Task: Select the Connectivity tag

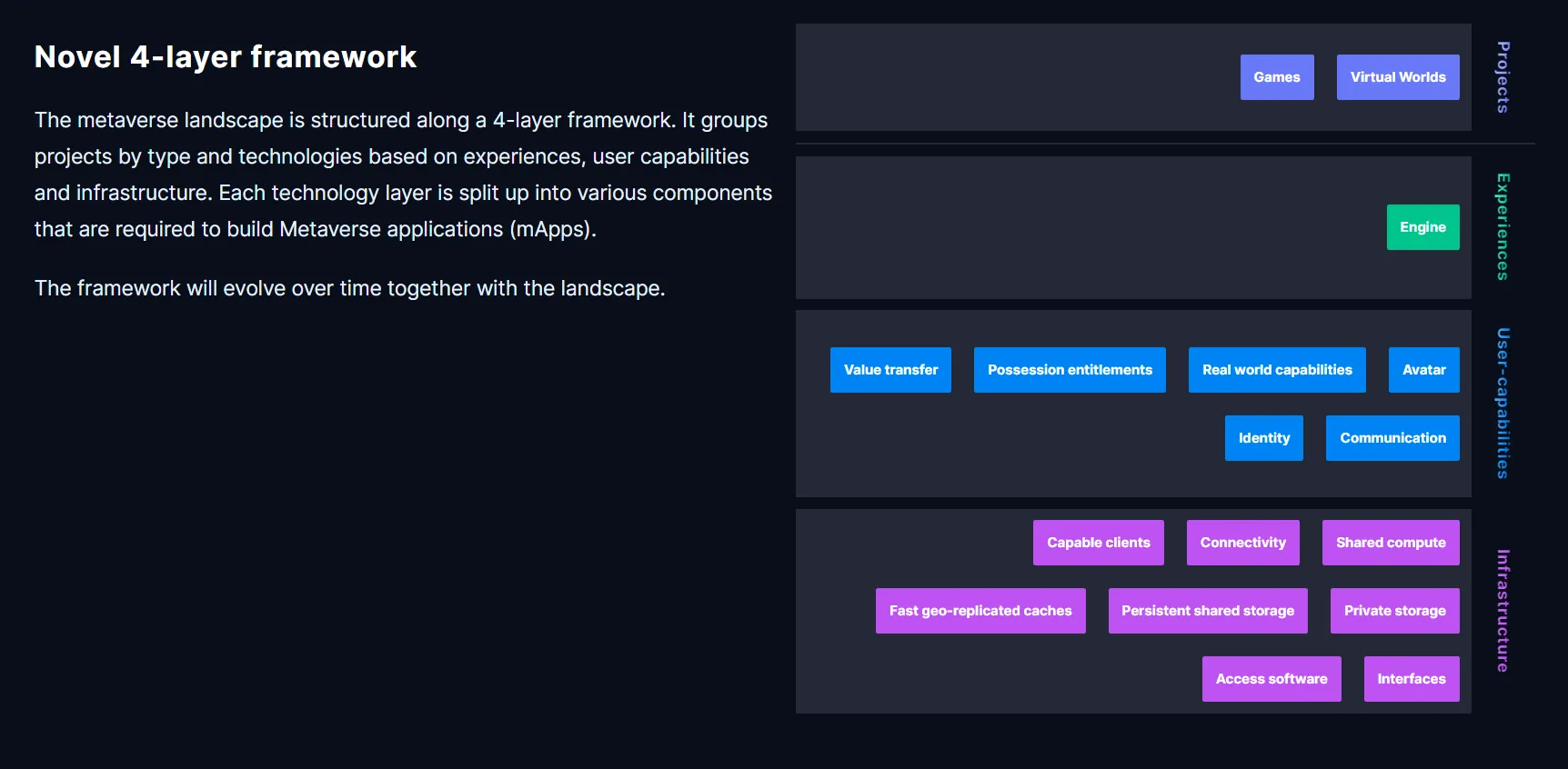Action: 1242,543
